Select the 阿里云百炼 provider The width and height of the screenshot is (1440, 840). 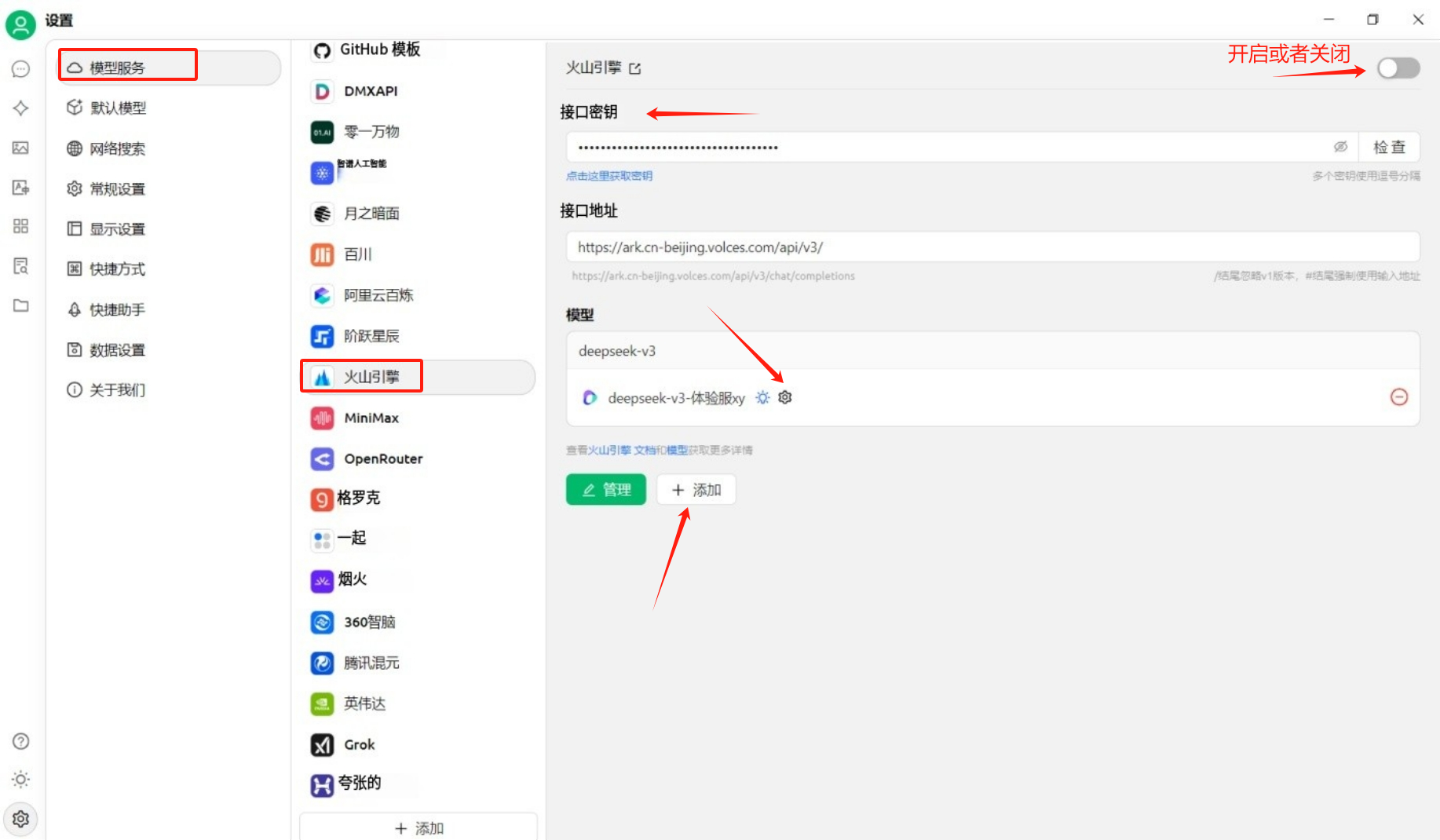pos(418,295)
